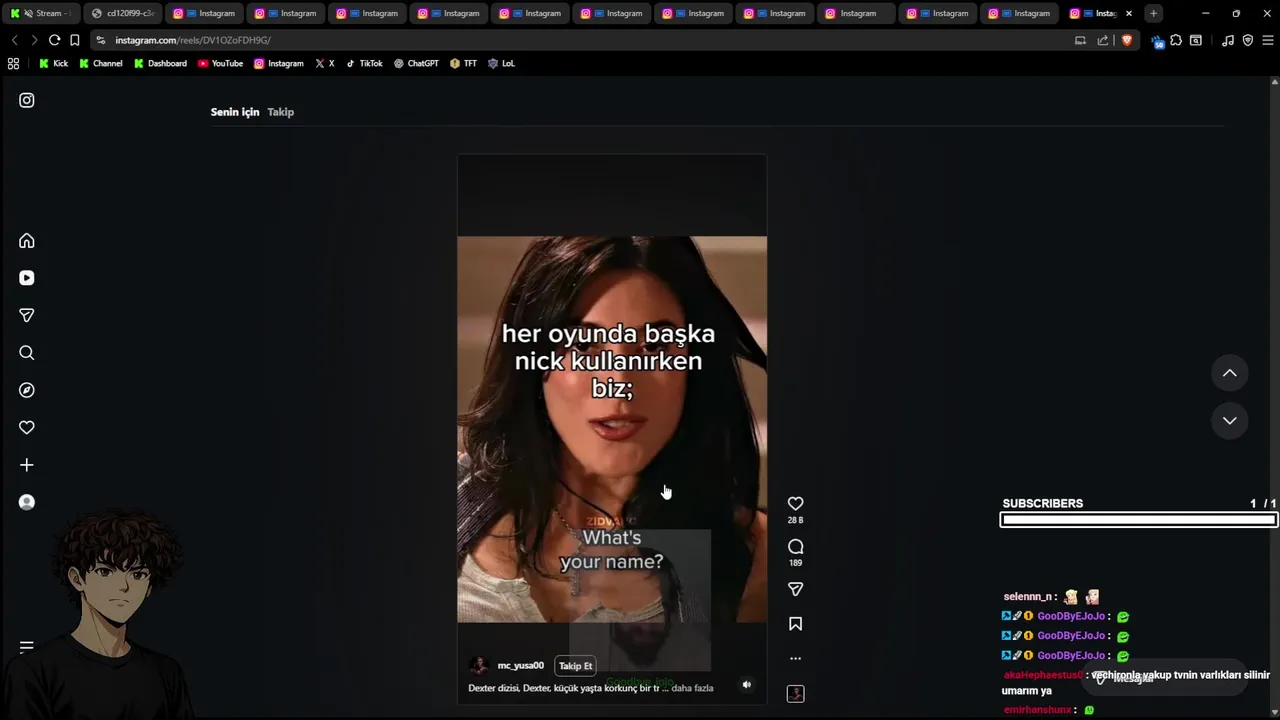Open LoL bookmark
Screen dimensions: 1280x720
point(501,63)
